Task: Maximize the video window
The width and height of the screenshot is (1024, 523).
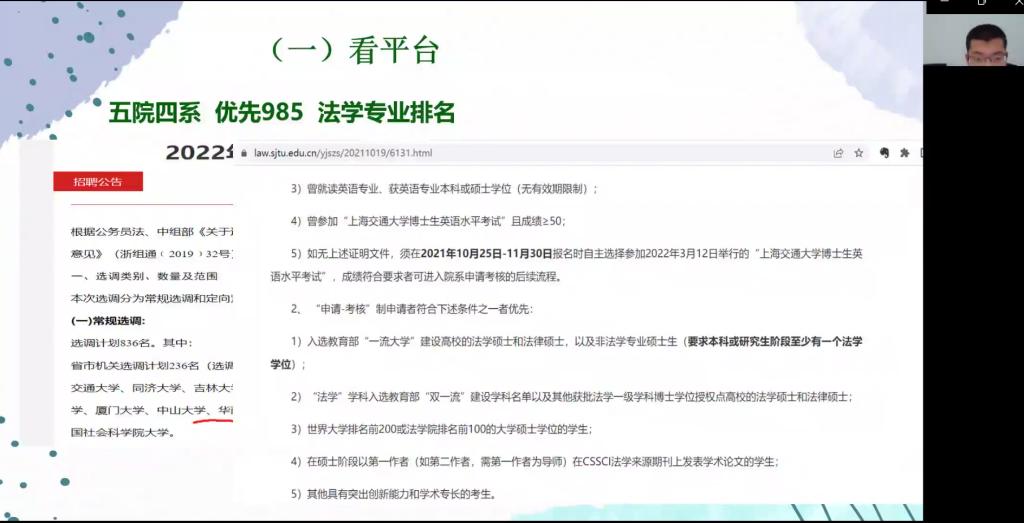Action: click(981, 4)
